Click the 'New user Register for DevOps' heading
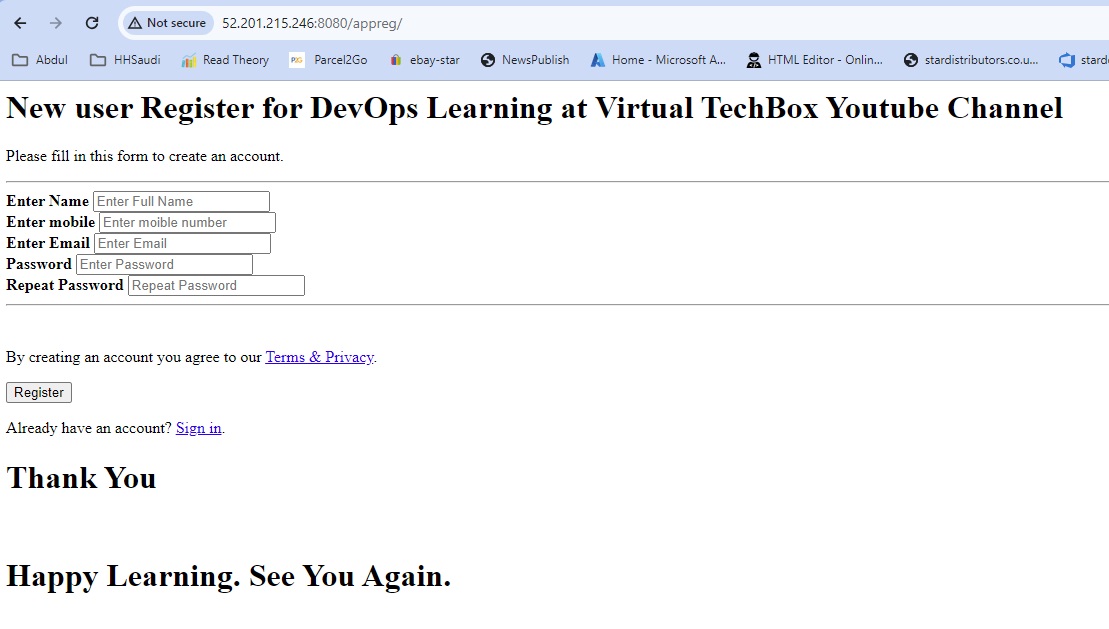This screenshot has height=629, width=1109. pyautogui.click(x=534, y=108)
